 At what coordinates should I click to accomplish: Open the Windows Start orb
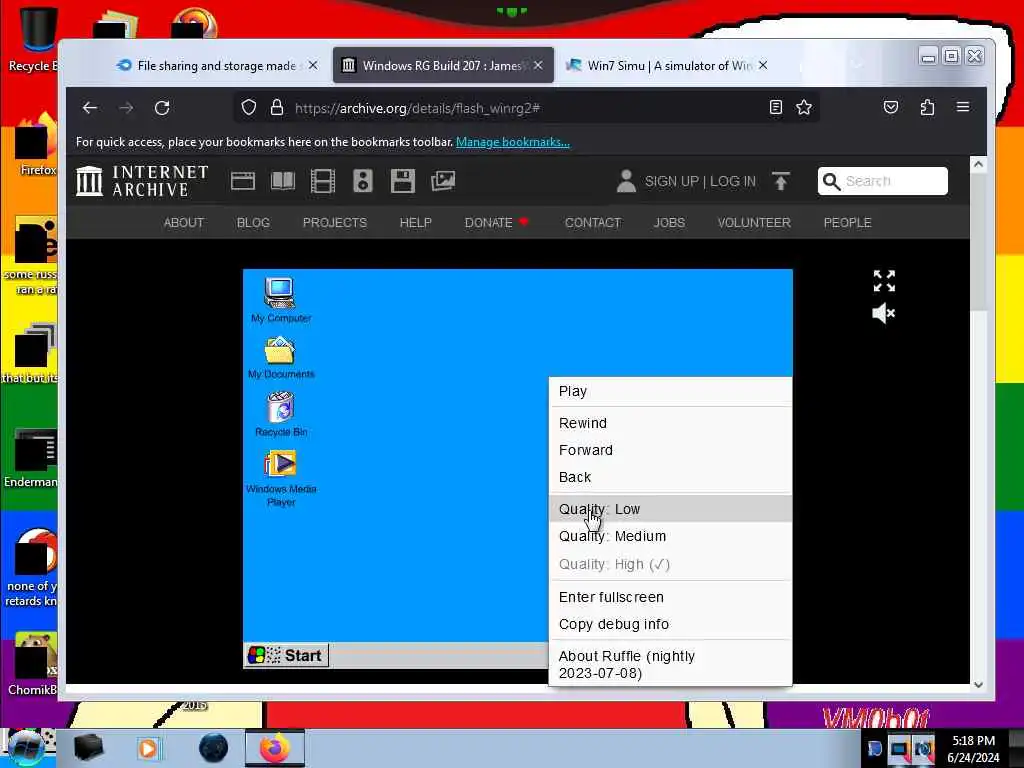26,748
